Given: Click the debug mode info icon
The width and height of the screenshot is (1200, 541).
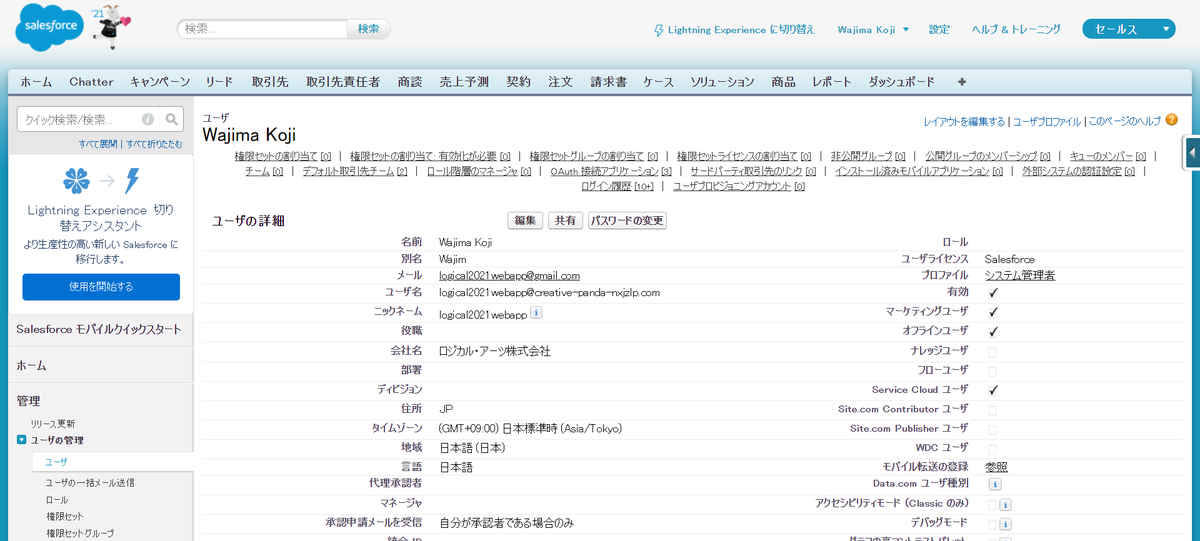Looking at the screenshot, I should pos(1005,523).
